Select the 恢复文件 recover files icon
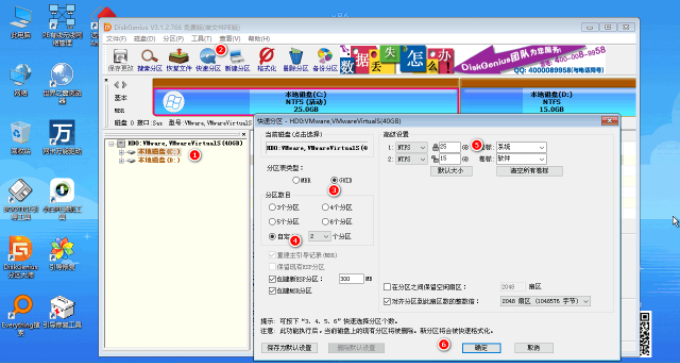This screenshot has height=363, width=680. coord(179,60)
